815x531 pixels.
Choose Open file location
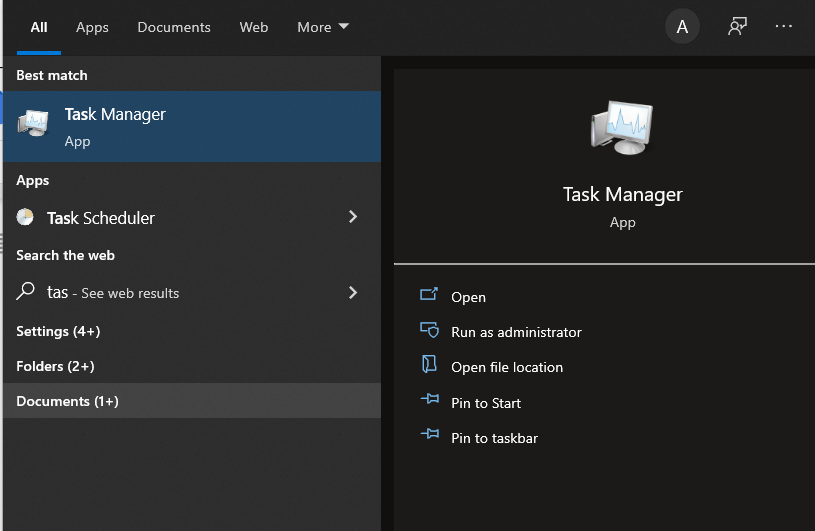[x=507, y=367]
